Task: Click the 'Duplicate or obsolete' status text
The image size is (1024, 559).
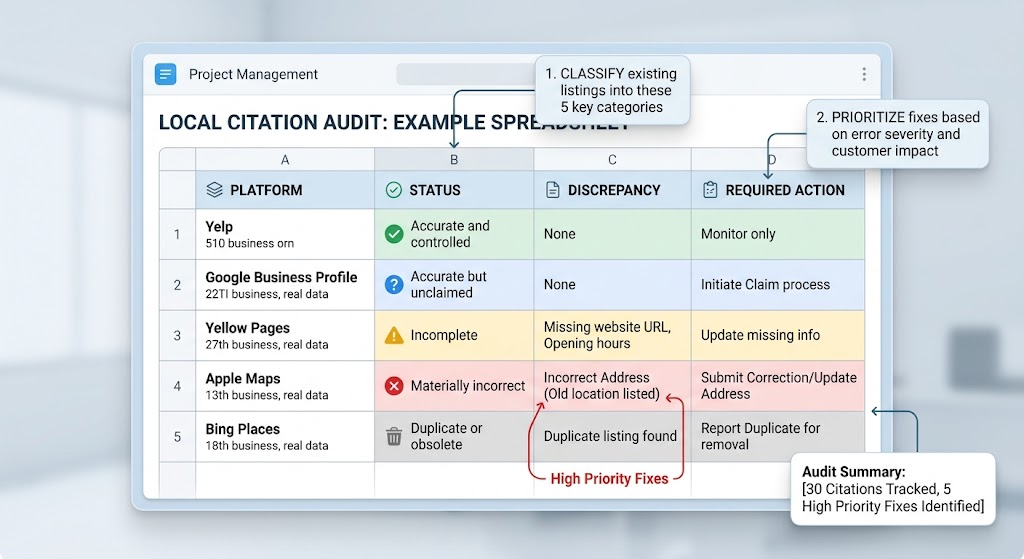Action: pos(447,436)
